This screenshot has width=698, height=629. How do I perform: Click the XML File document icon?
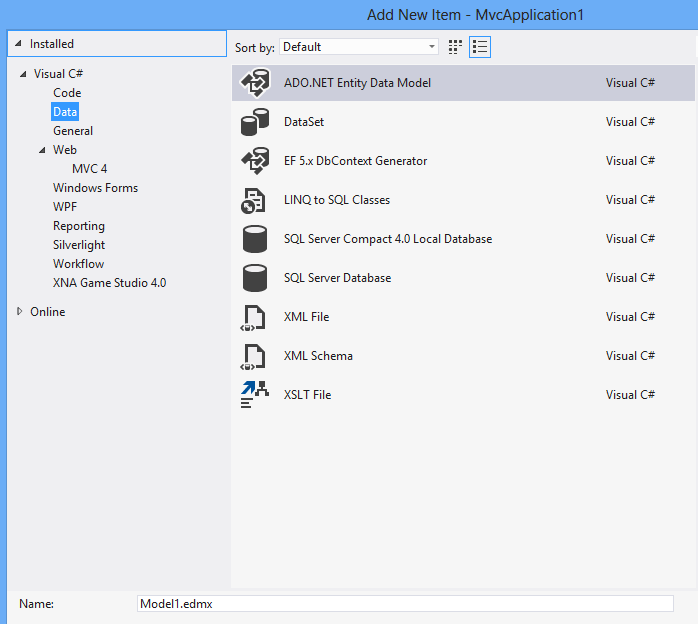click(x=253, y=318)
